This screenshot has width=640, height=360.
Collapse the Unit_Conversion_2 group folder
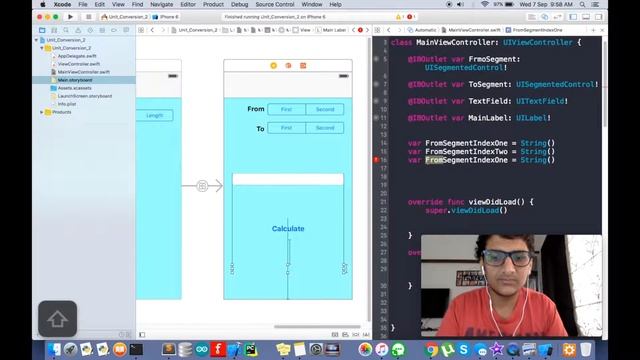click(42, 48)
